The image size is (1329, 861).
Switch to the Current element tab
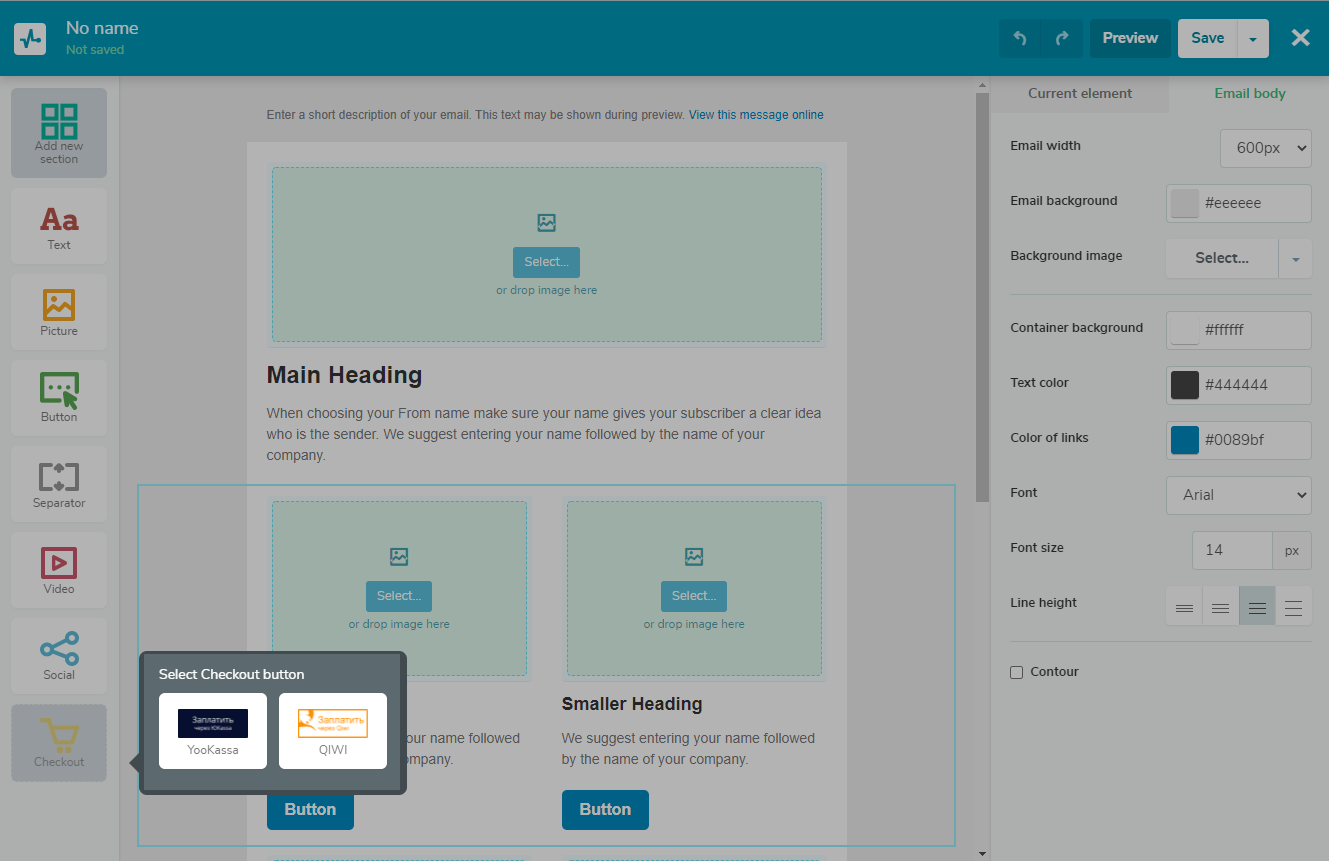tap(1080, 93)
